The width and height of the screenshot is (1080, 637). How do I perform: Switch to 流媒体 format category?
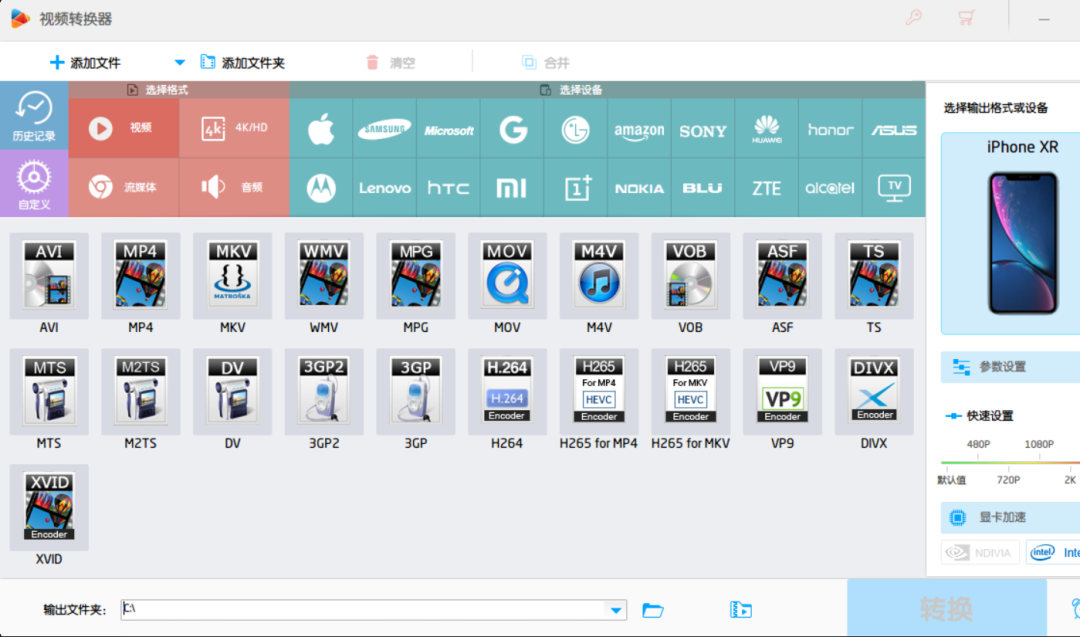click(x=124, y=187)
